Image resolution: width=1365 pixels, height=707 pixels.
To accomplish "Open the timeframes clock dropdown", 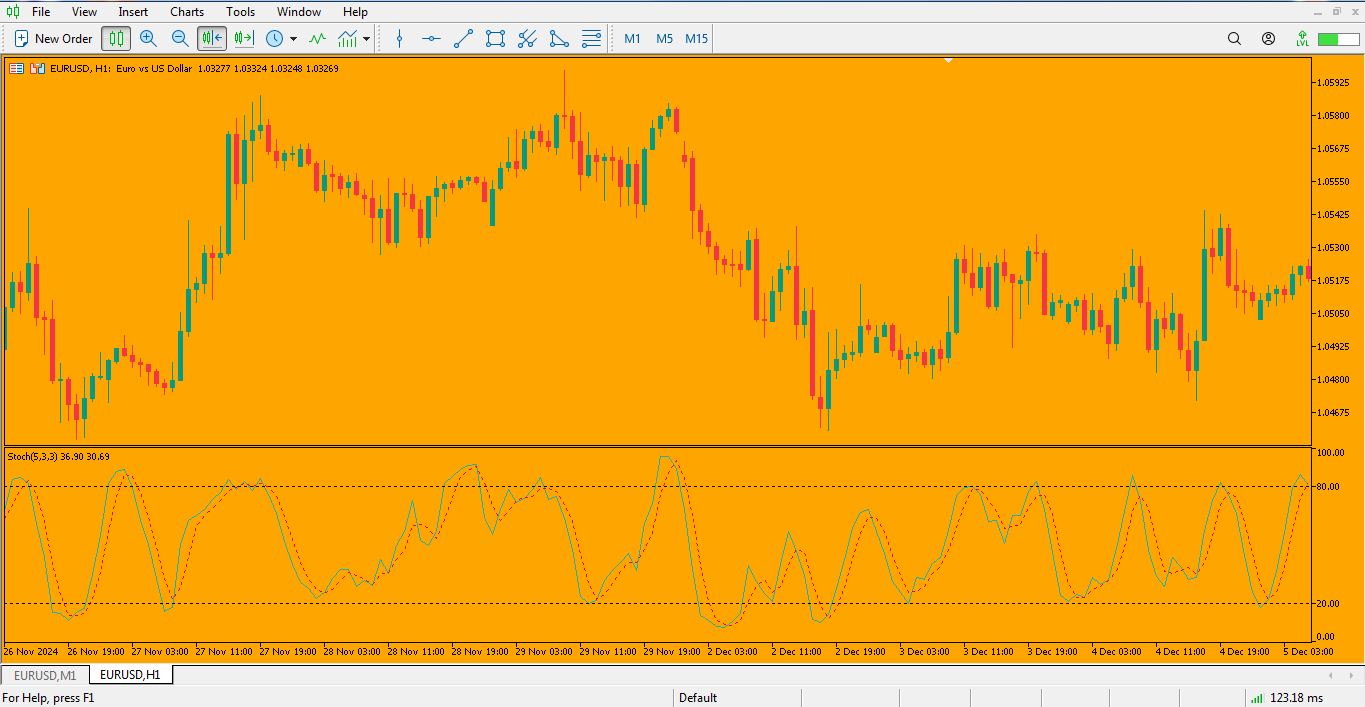I will coord(277,38).
